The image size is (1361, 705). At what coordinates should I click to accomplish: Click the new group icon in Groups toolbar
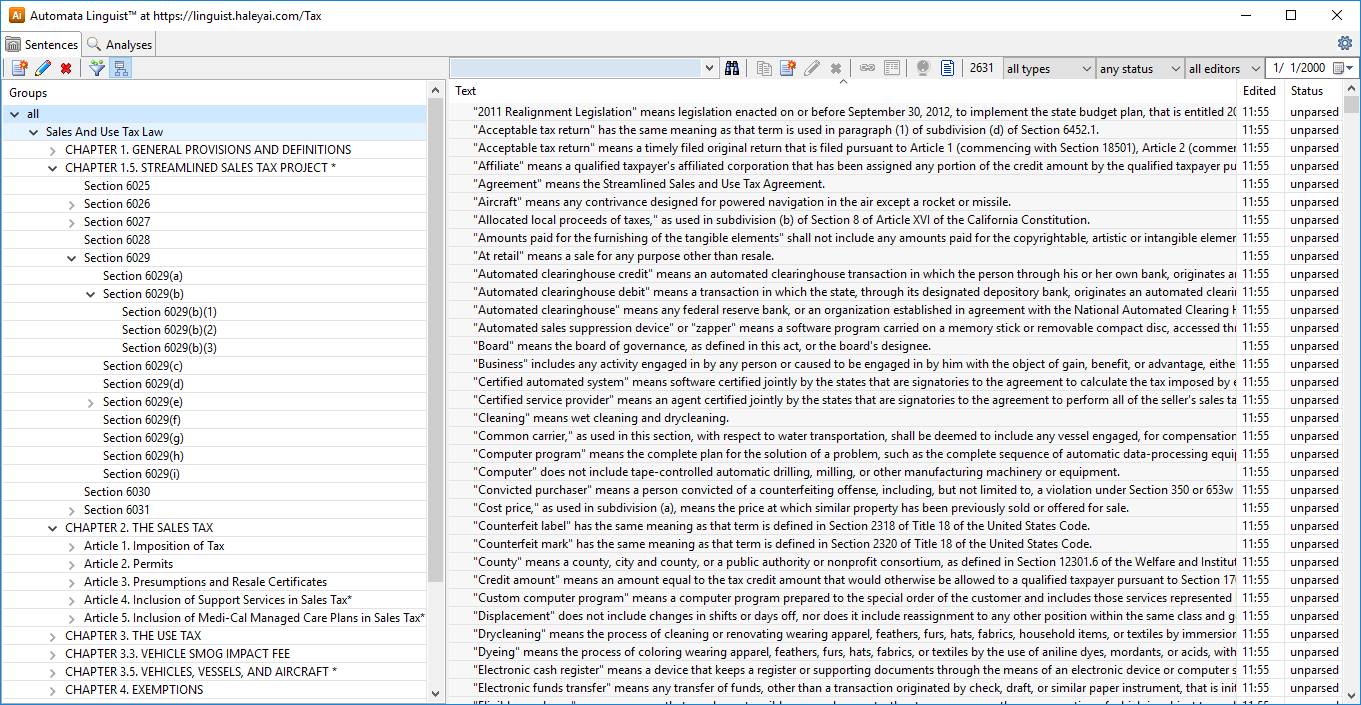[x=19, y=68]
